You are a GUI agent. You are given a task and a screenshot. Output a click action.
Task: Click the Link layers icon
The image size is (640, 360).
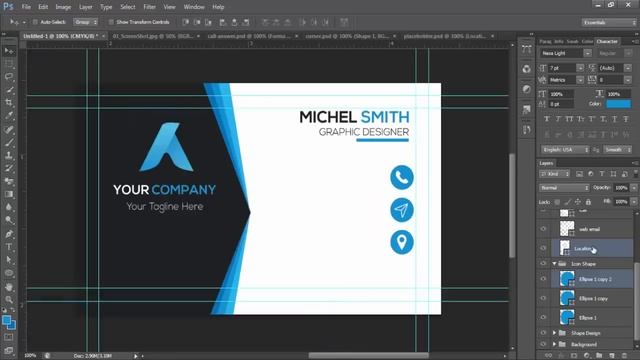click(548, 356)
